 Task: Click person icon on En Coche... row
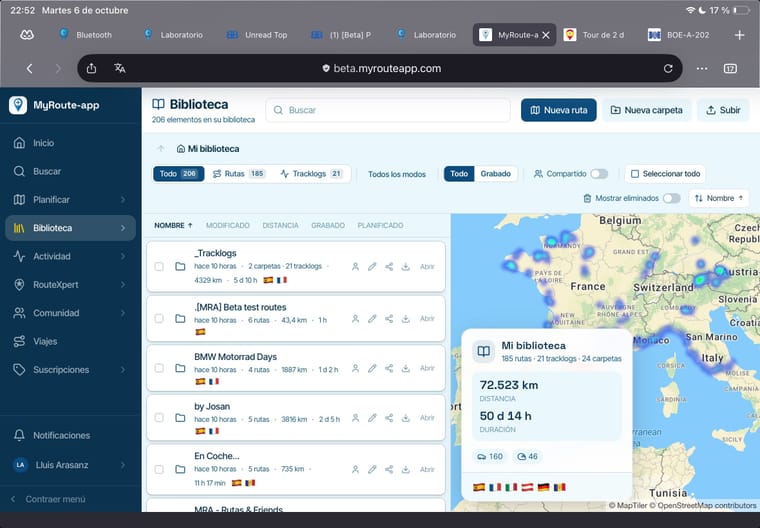pyautogui.click(x=355, y=469)
